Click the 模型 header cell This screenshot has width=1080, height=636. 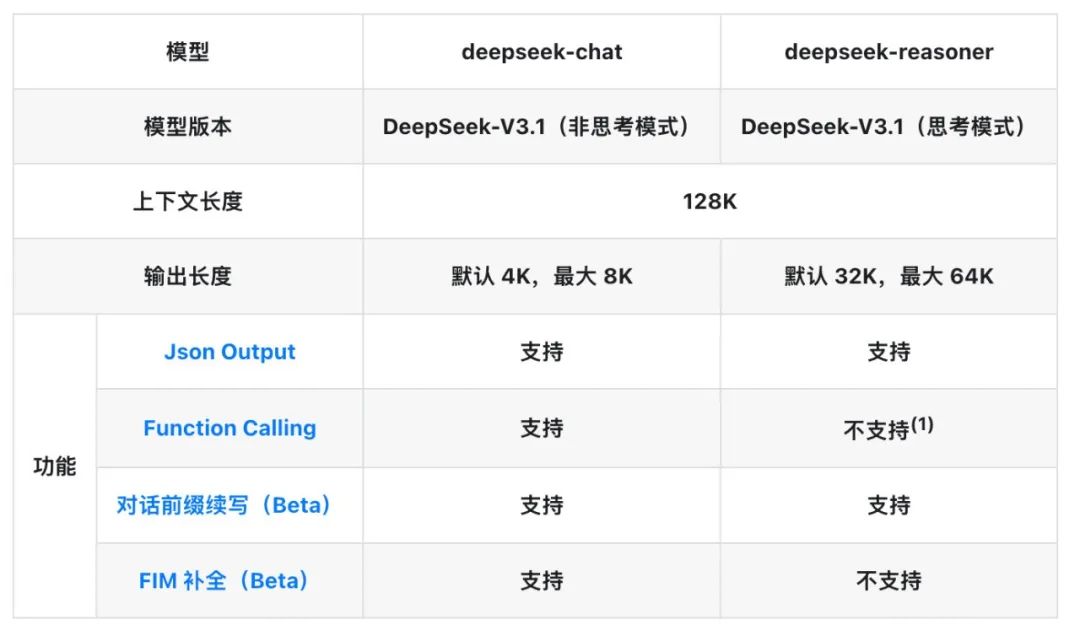pos(187,52)
